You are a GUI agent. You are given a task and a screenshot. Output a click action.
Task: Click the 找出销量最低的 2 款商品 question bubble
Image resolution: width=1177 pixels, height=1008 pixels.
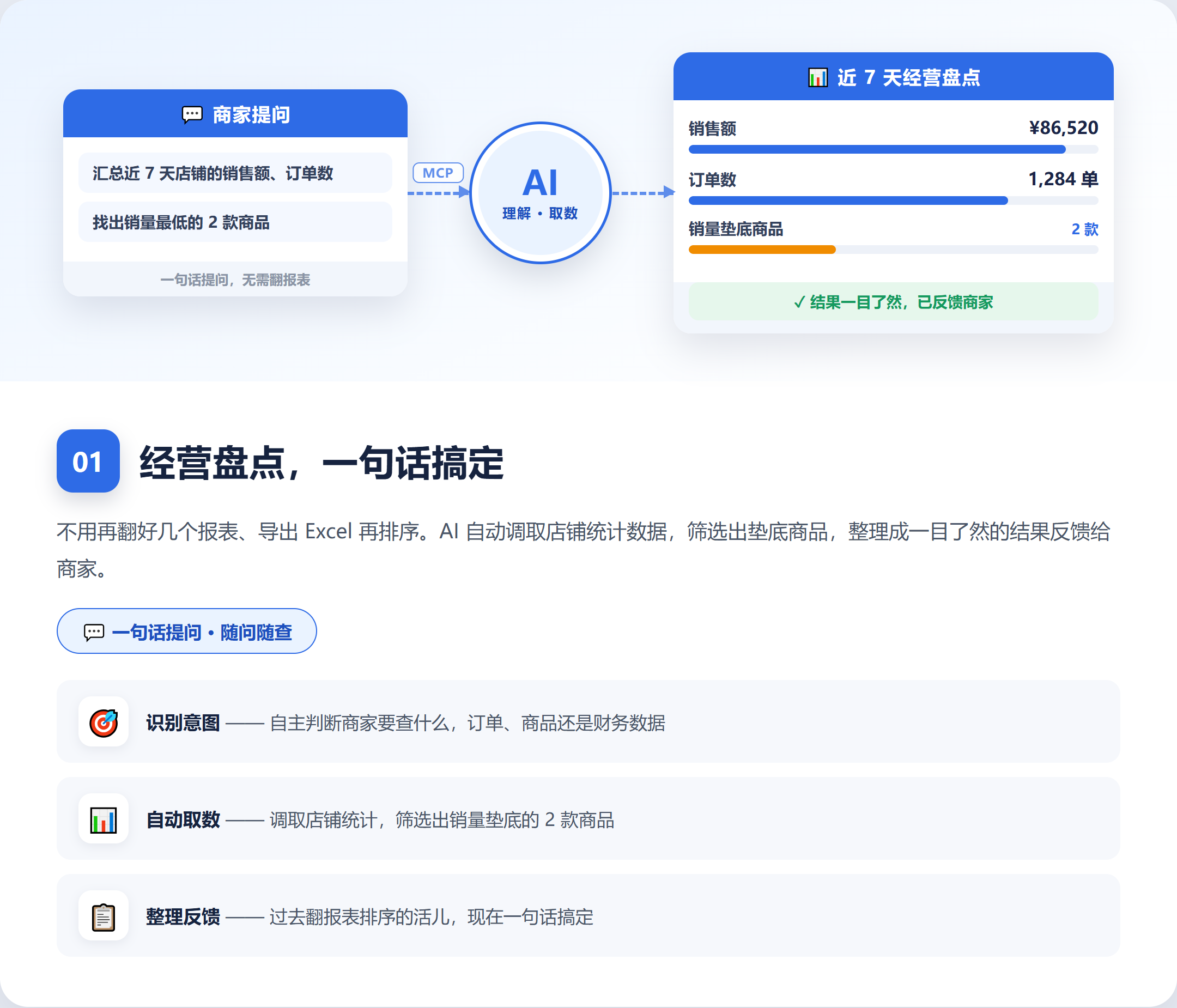[235, 222]
